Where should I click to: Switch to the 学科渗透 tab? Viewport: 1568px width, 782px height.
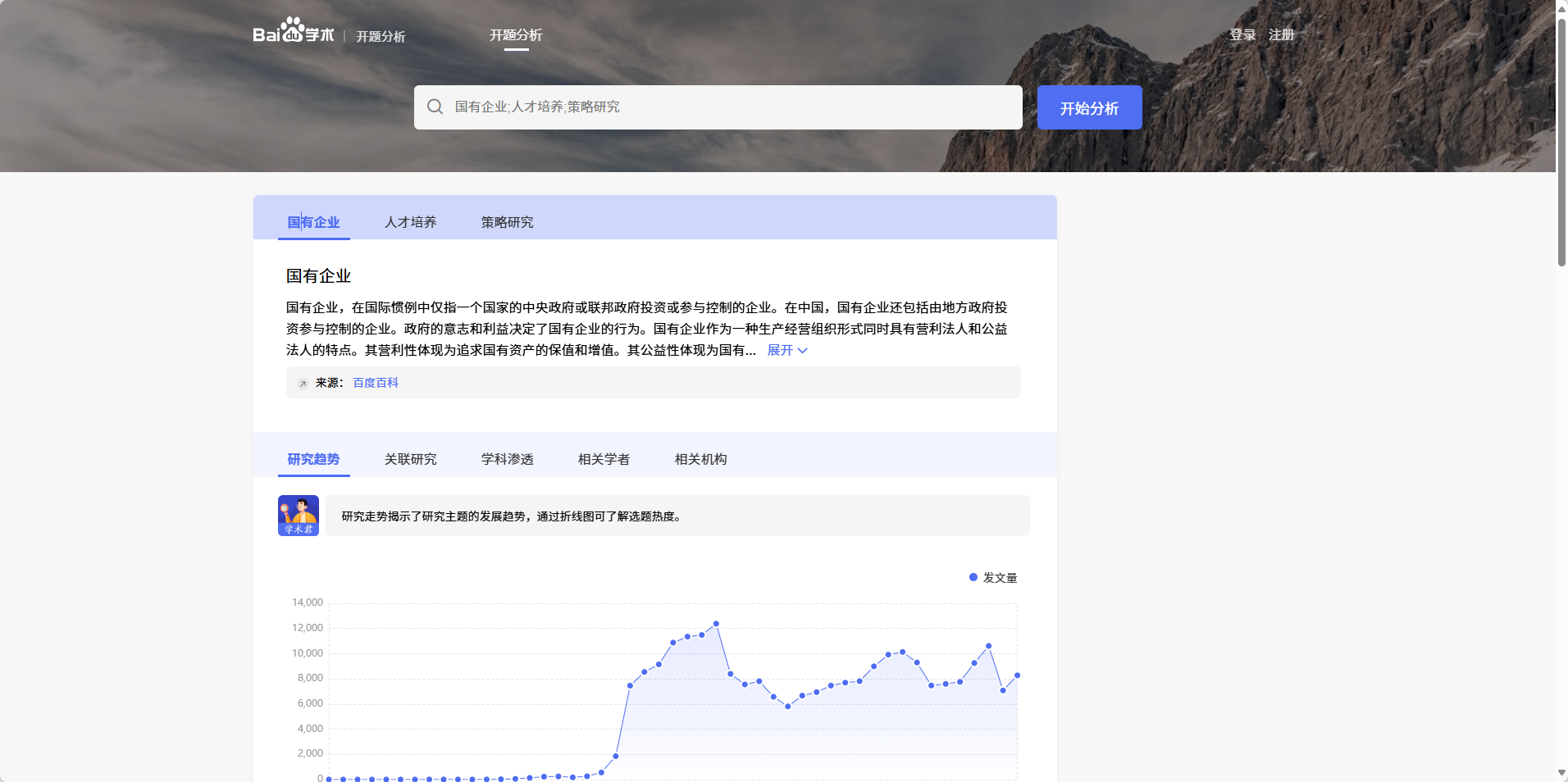[508, 459]
